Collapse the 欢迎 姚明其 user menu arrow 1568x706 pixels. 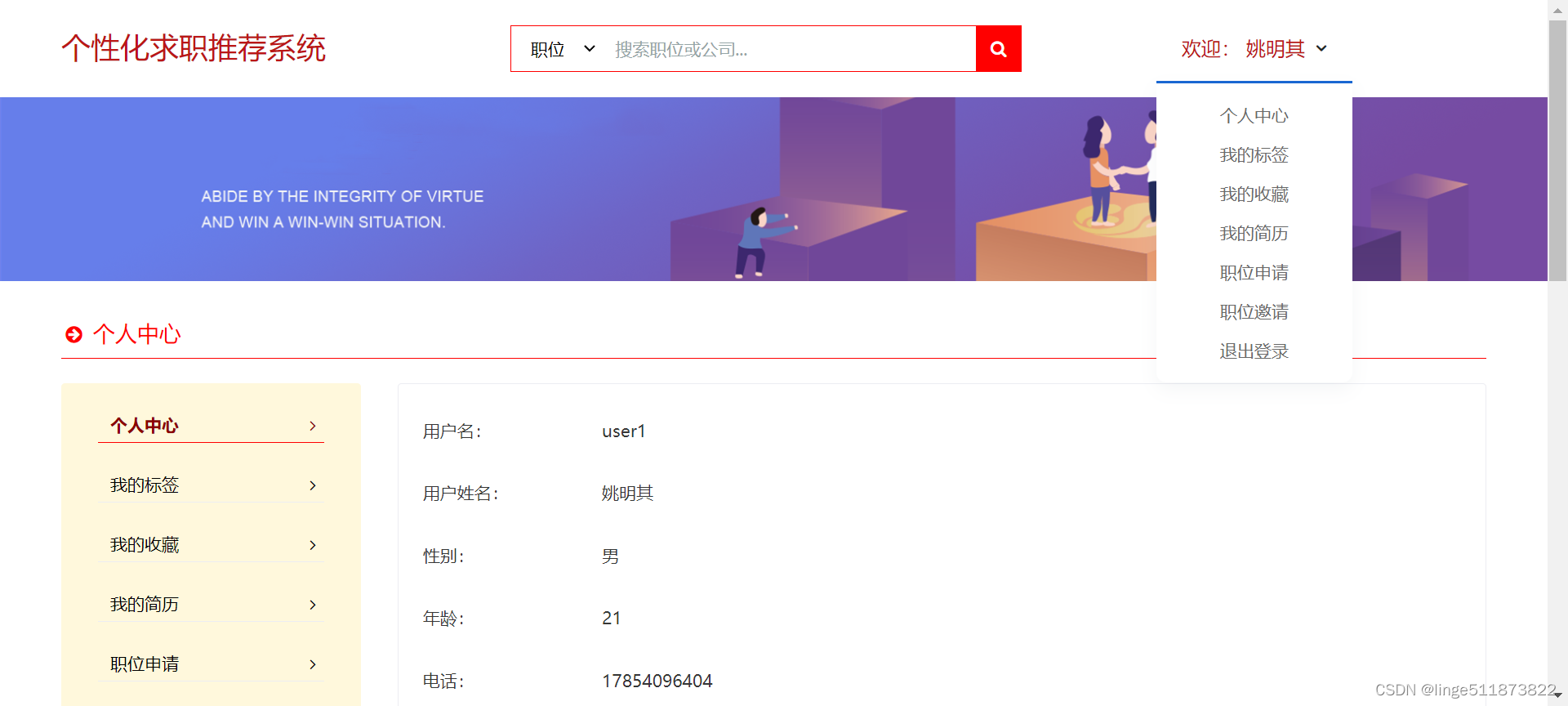[1321, 48]
